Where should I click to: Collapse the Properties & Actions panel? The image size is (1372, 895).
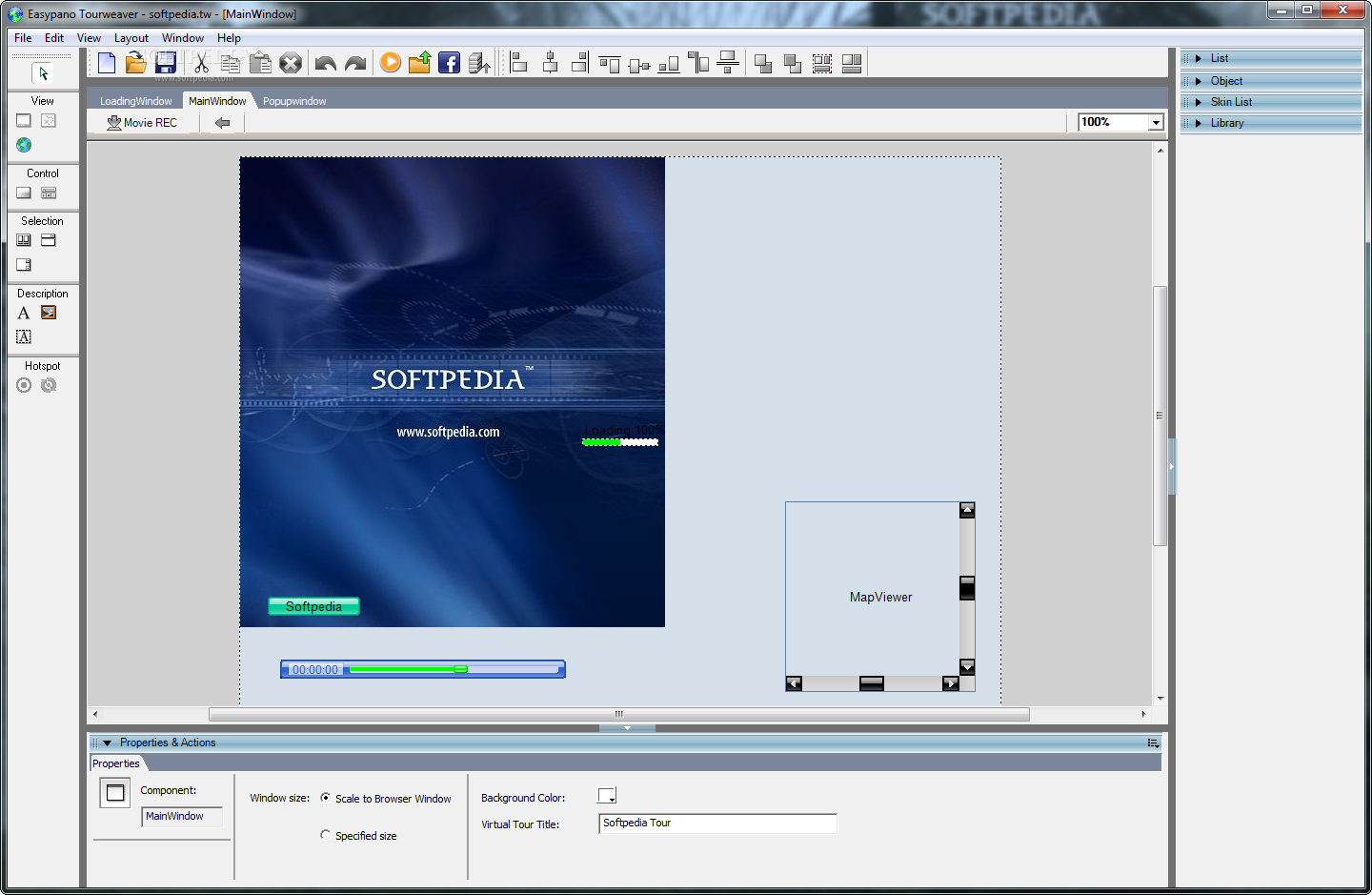click(107, 742)
